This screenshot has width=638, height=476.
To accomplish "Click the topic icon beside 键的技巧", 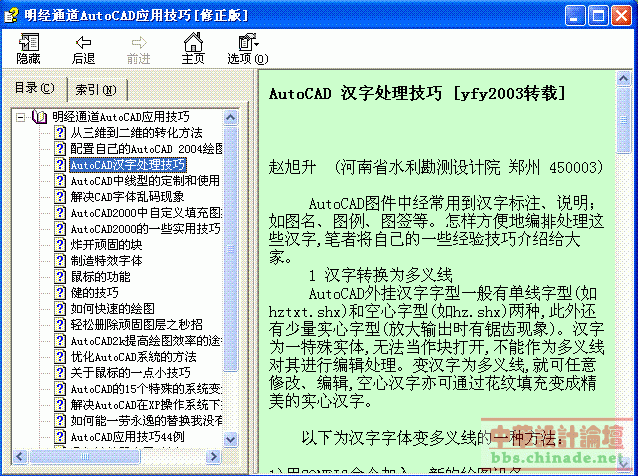I will [60, 293].
